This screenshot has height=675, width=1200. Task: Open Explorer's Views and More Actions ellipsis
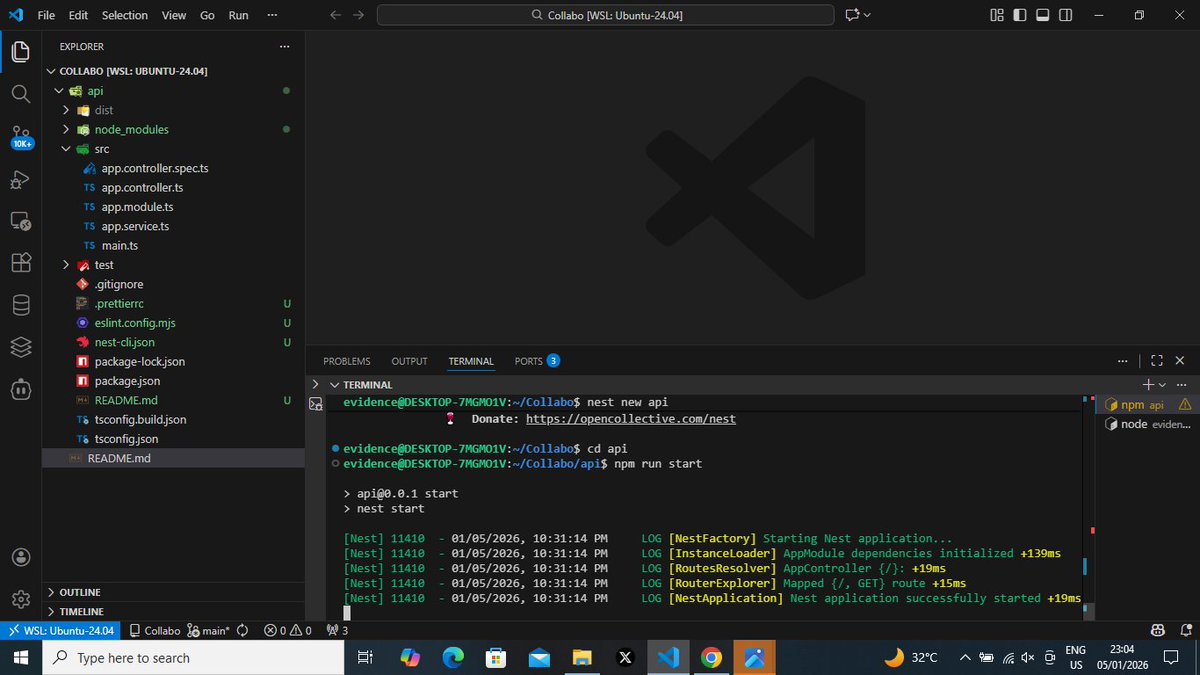285,46
